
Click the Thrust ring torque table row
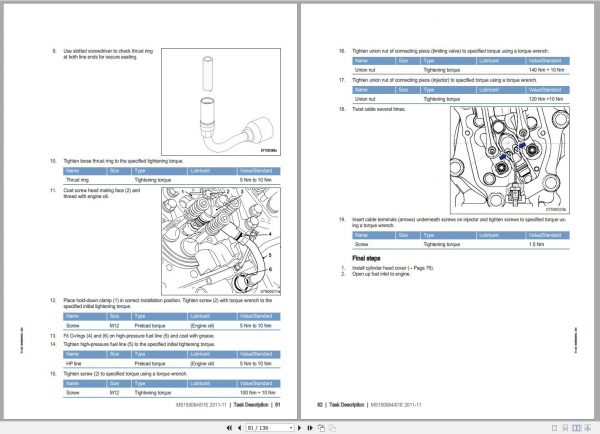(172, 180)
